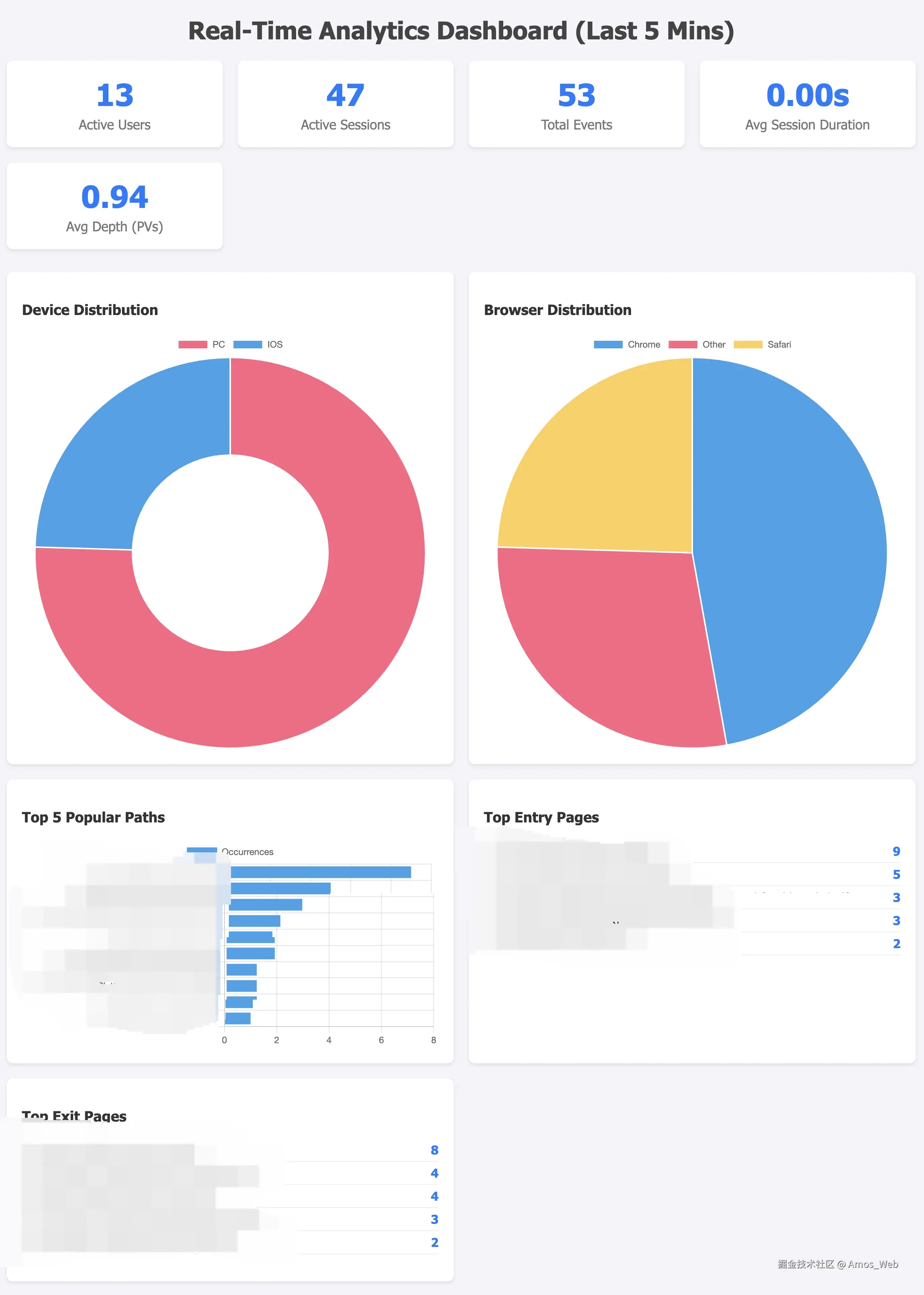
Task: Hide Safari series via legend
Action: (x=778, y=344)
